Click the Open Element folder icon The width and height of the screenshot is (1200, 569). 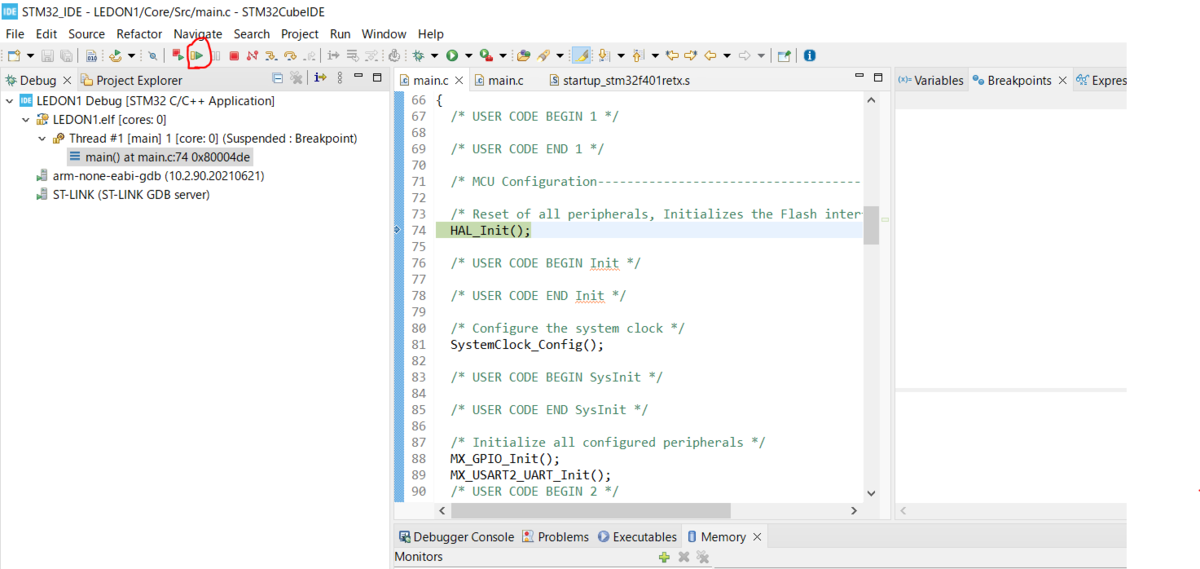pos(523,55)
